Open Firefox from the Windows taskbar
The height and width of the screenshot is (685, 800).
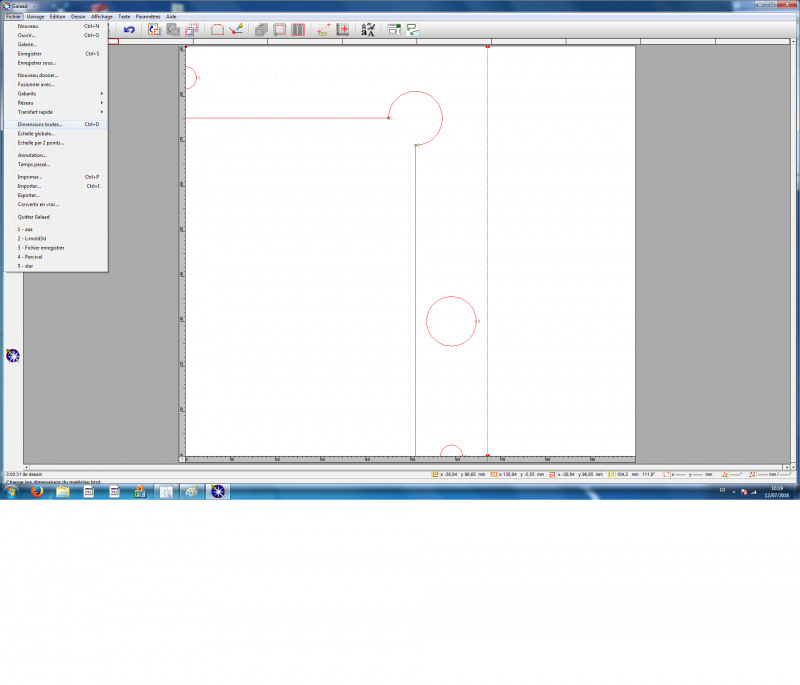(x=36, y=492)
